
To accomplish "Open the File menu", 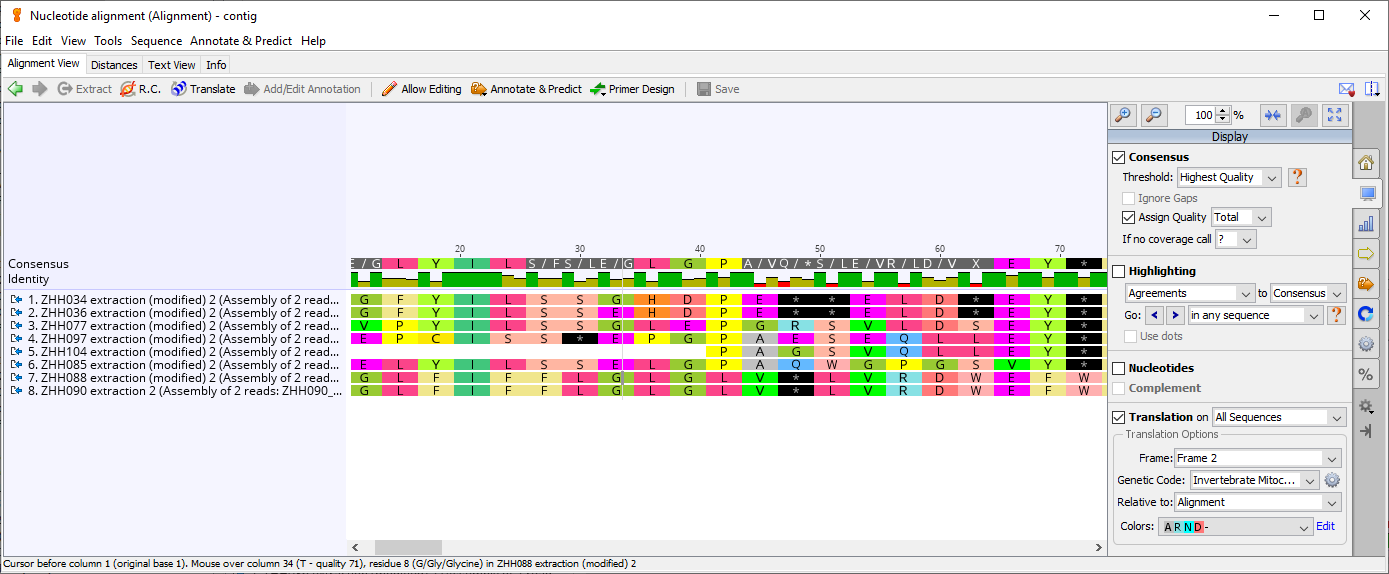I will coord(14,41).
